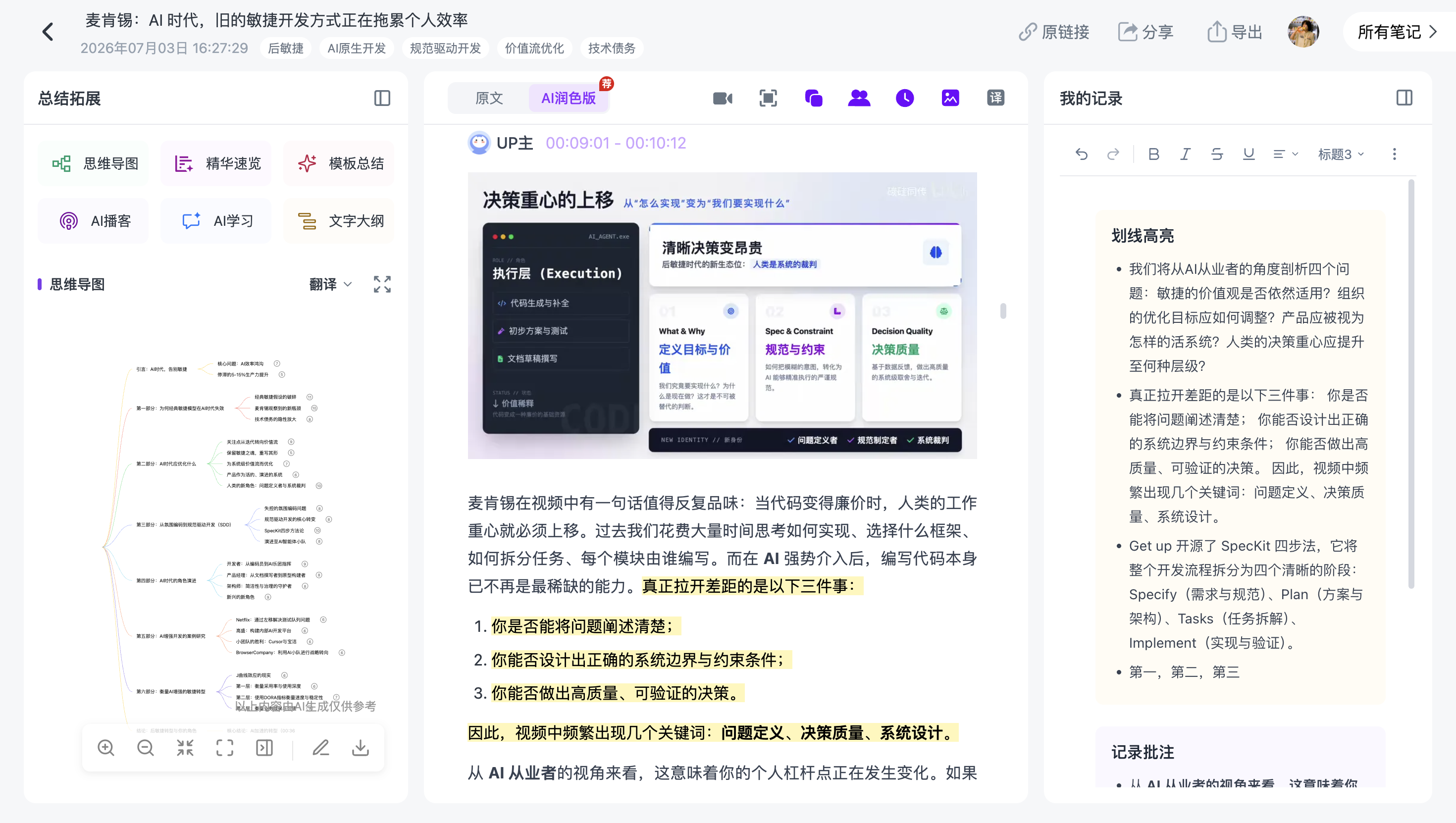Zoom in on the mind map

[x=105, y=748]
